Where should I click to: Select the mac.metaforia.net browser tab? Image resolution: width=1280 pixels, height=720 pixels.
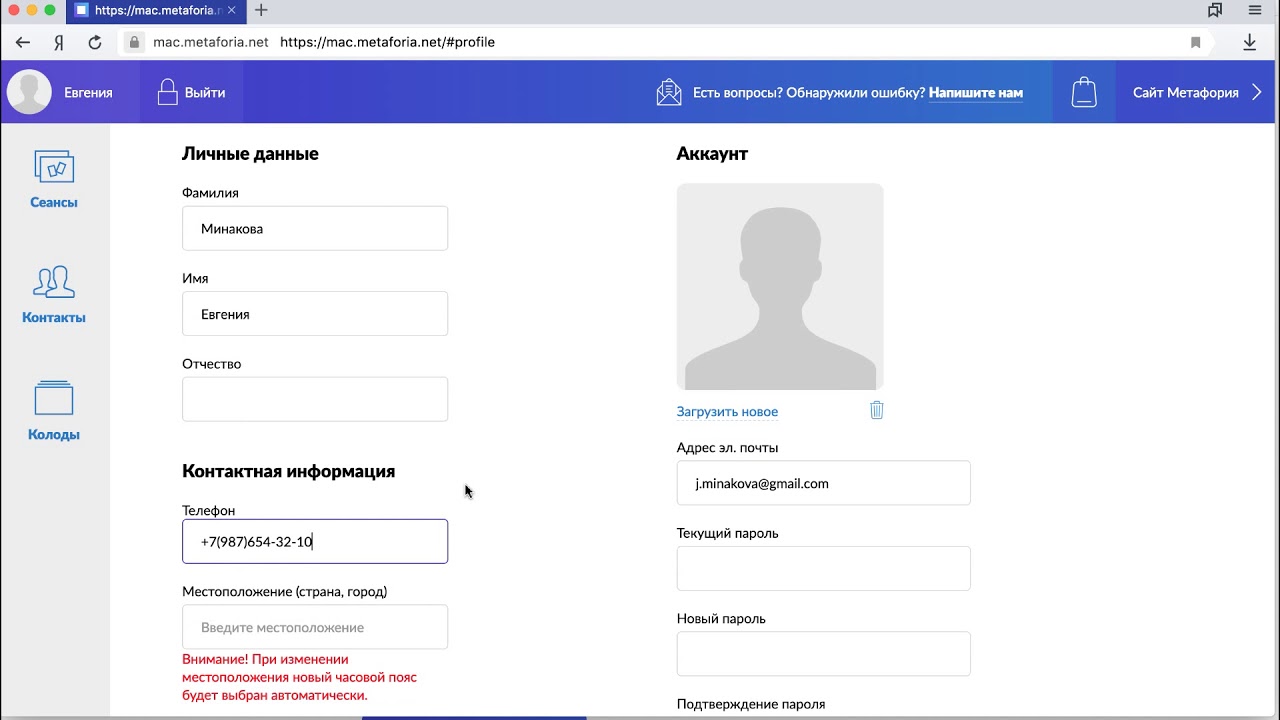coord(154,10)
